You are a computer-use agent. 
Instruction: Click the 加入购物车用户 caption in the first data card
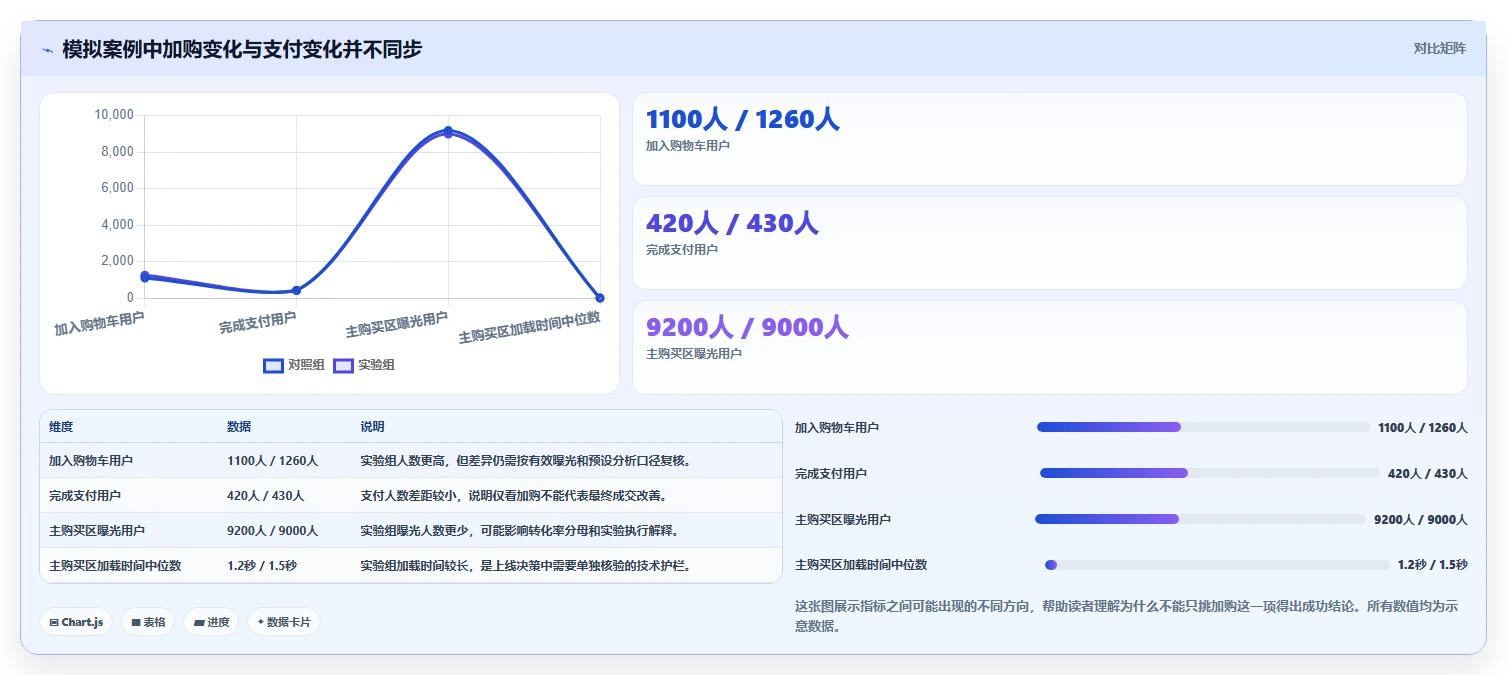[x=688, y=146]
